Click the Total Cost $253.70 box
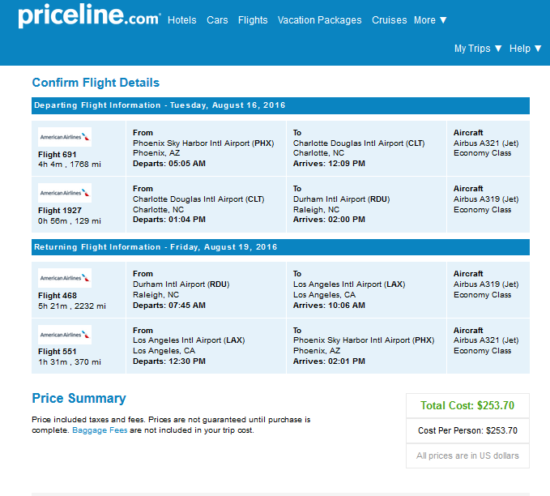This screenshot has width=550, height=496. pos(468,405)
